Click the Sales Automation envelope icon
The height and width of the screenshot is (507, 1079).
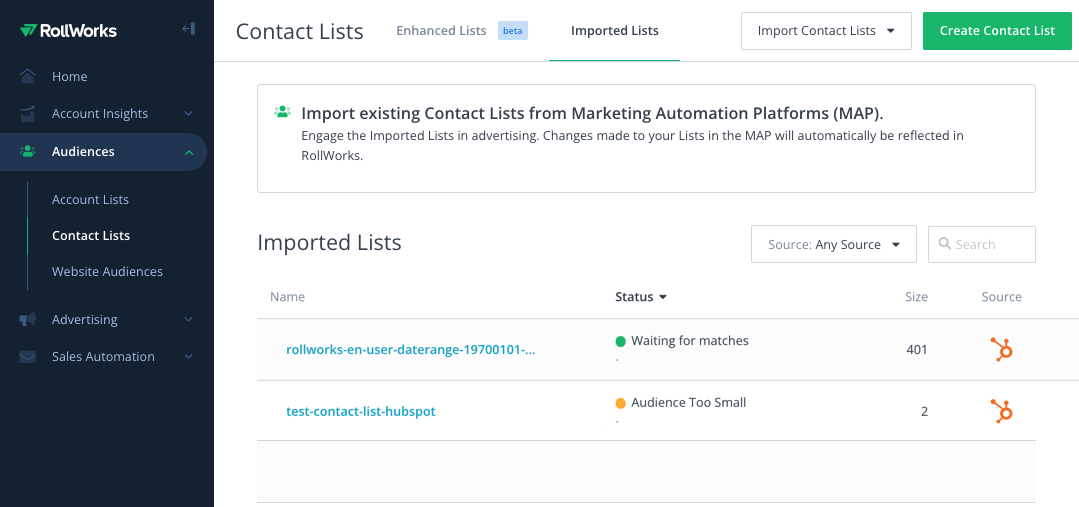[28, 356]
